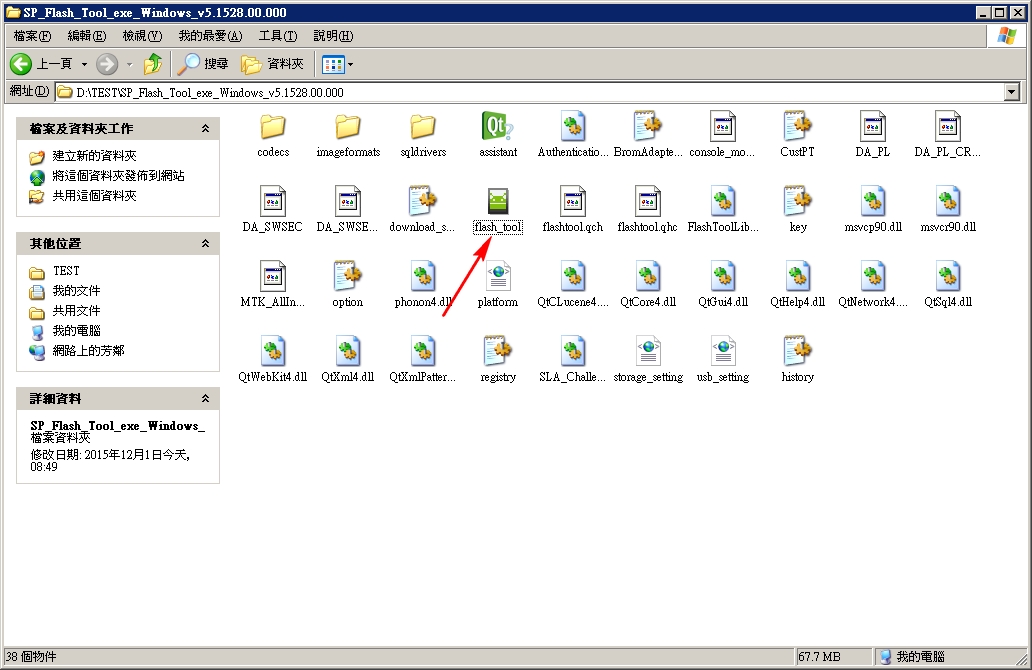Go to 我的電腦 in other places
The width and height of the screenshot is (1032, 670).
click(x=76, y=330)
